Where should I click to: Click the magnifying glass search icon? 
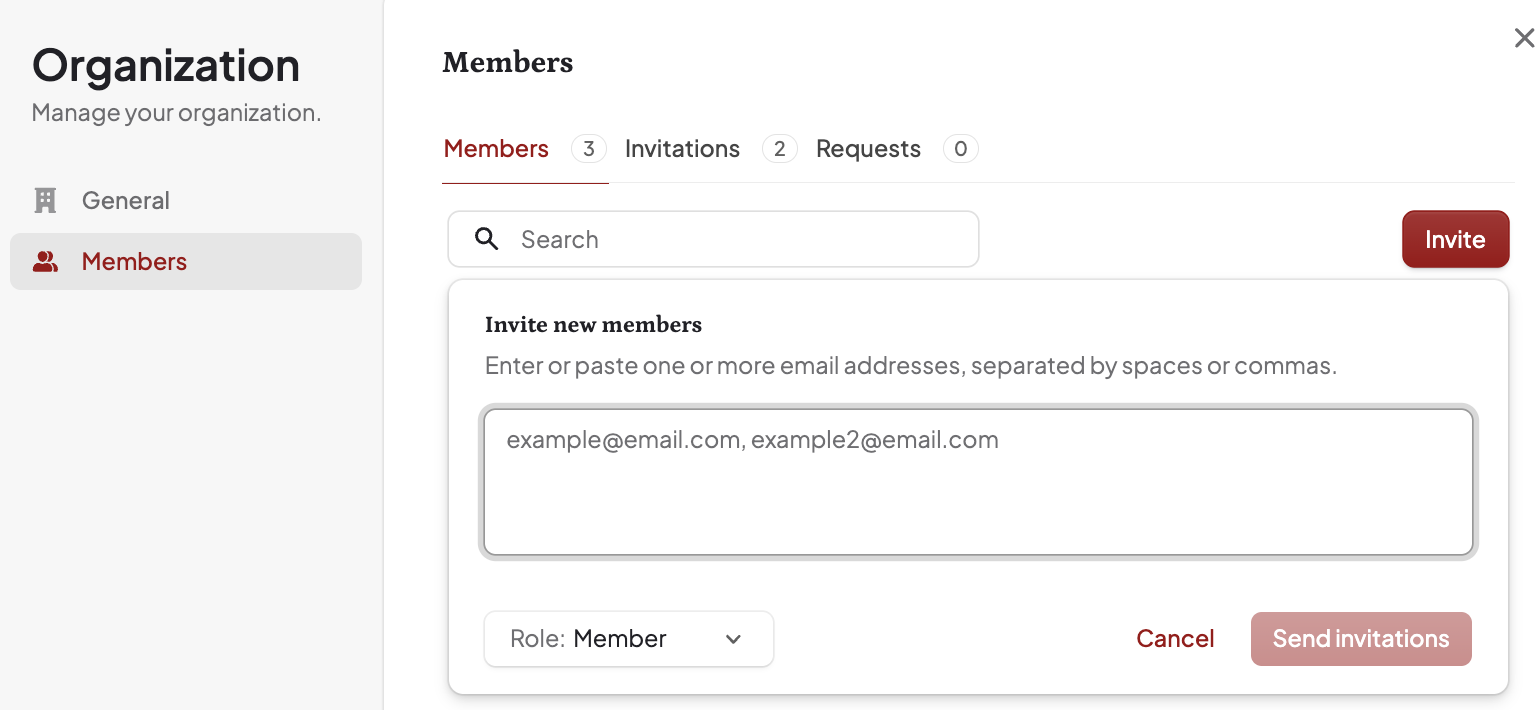(x=487, y=239)
